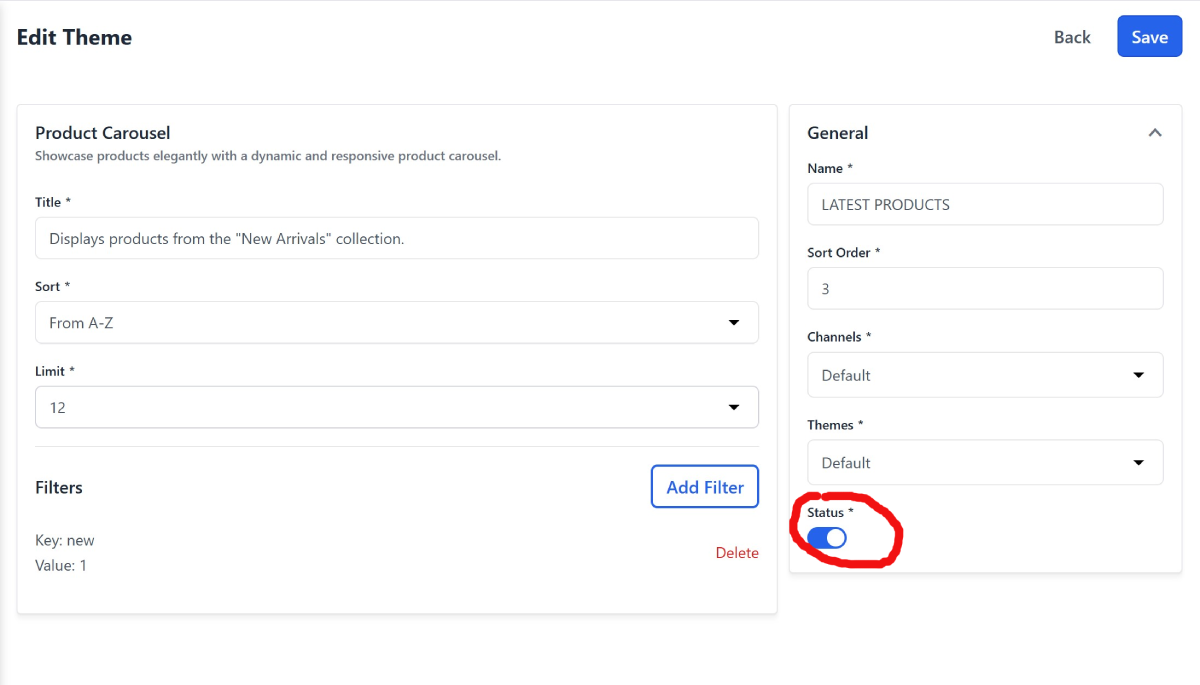Click the Themes dropdown arrow icon
Viewport: 1200px width, 685px height.
point(1138,463)
